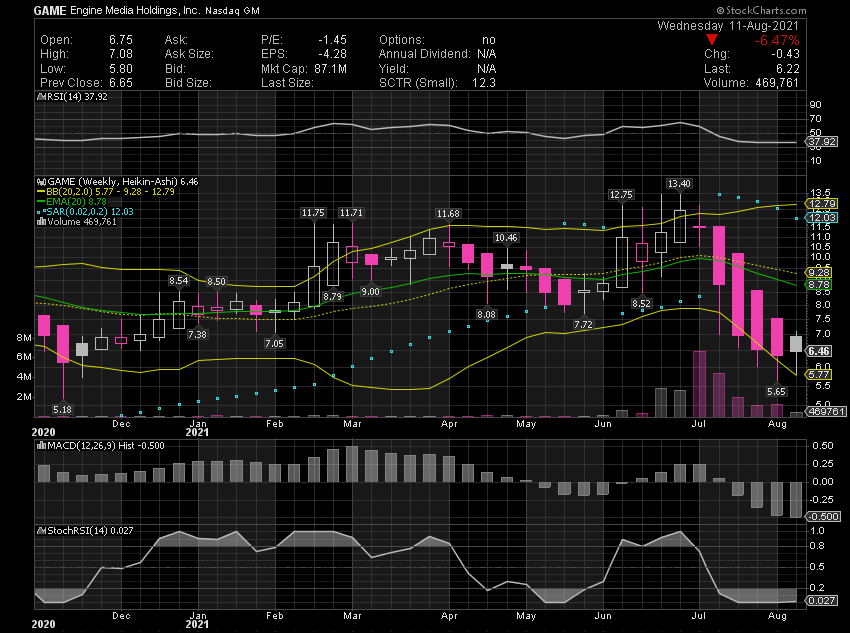Click the Engine Media Holdings, Inc. company name
This screenshot has height=633, width=850.
tap(135, 10)
